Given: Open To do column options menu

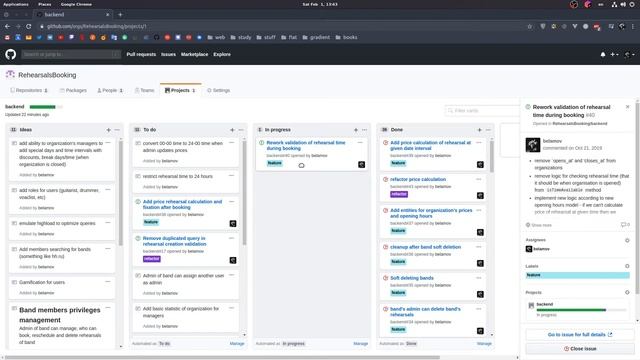Looking at the screenshot, I should point(241,130).
